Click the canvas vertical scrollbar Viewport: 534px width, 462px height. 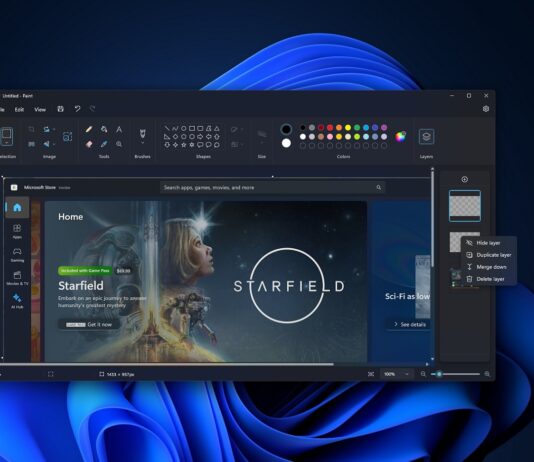click(433, 218)
